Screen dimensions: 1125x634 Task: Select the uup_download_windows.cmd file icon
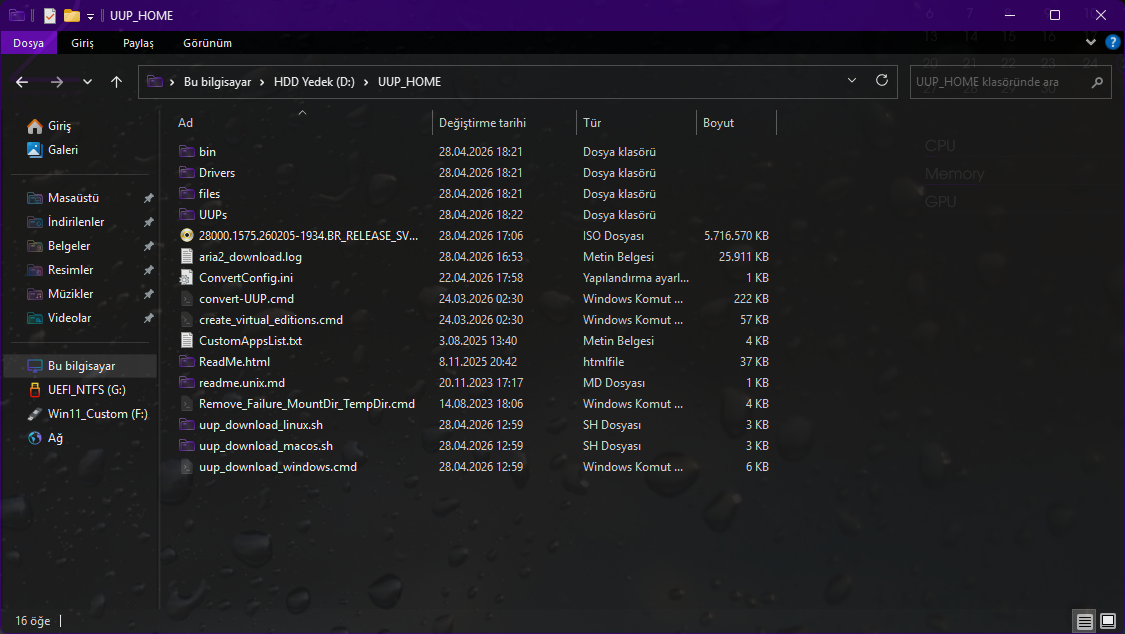pyautogui.click(x=187, y=467)
